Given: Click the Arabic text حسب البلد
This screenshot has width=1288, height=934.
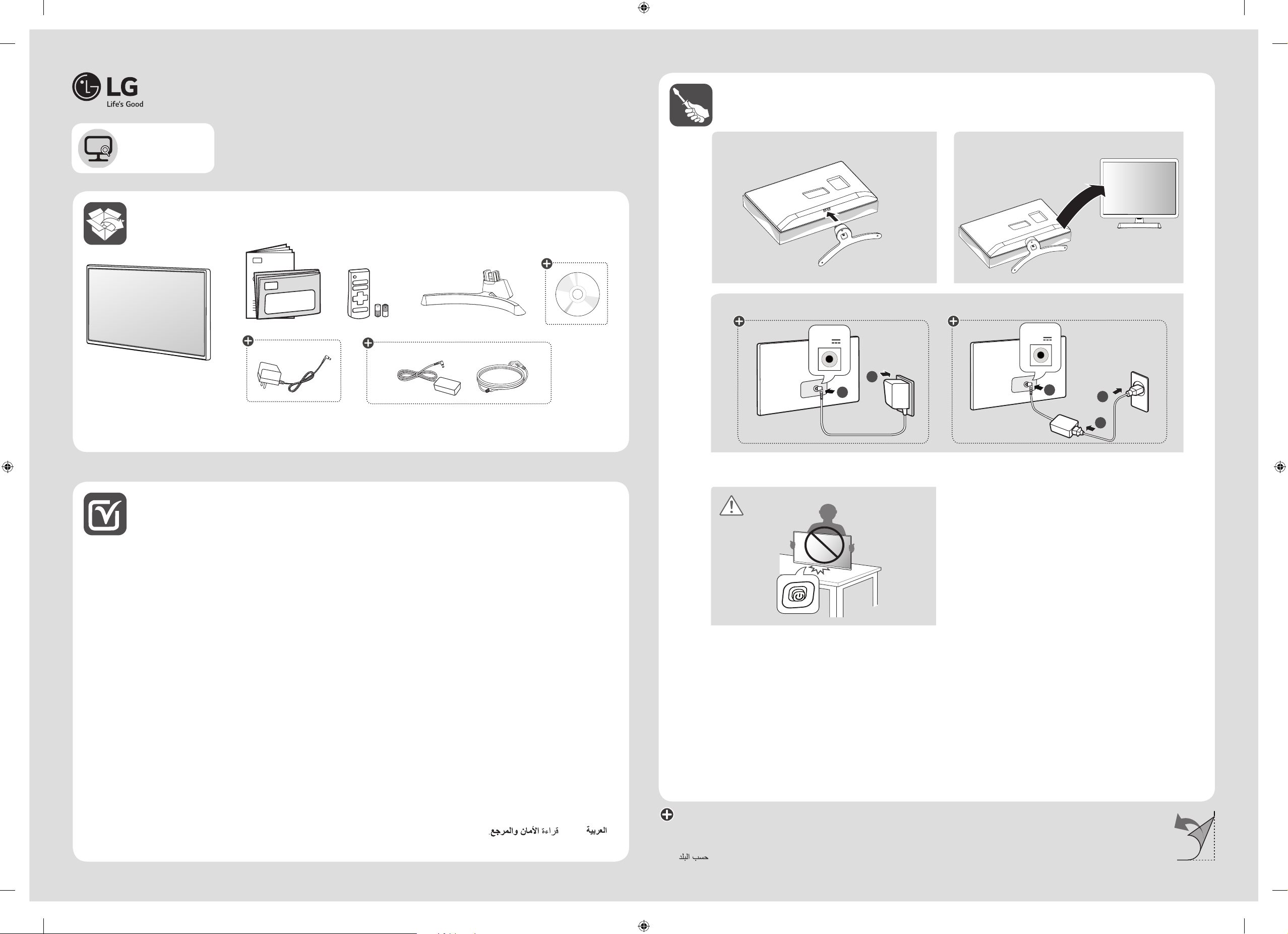Looking at the screenshot, I should point(694,857).
